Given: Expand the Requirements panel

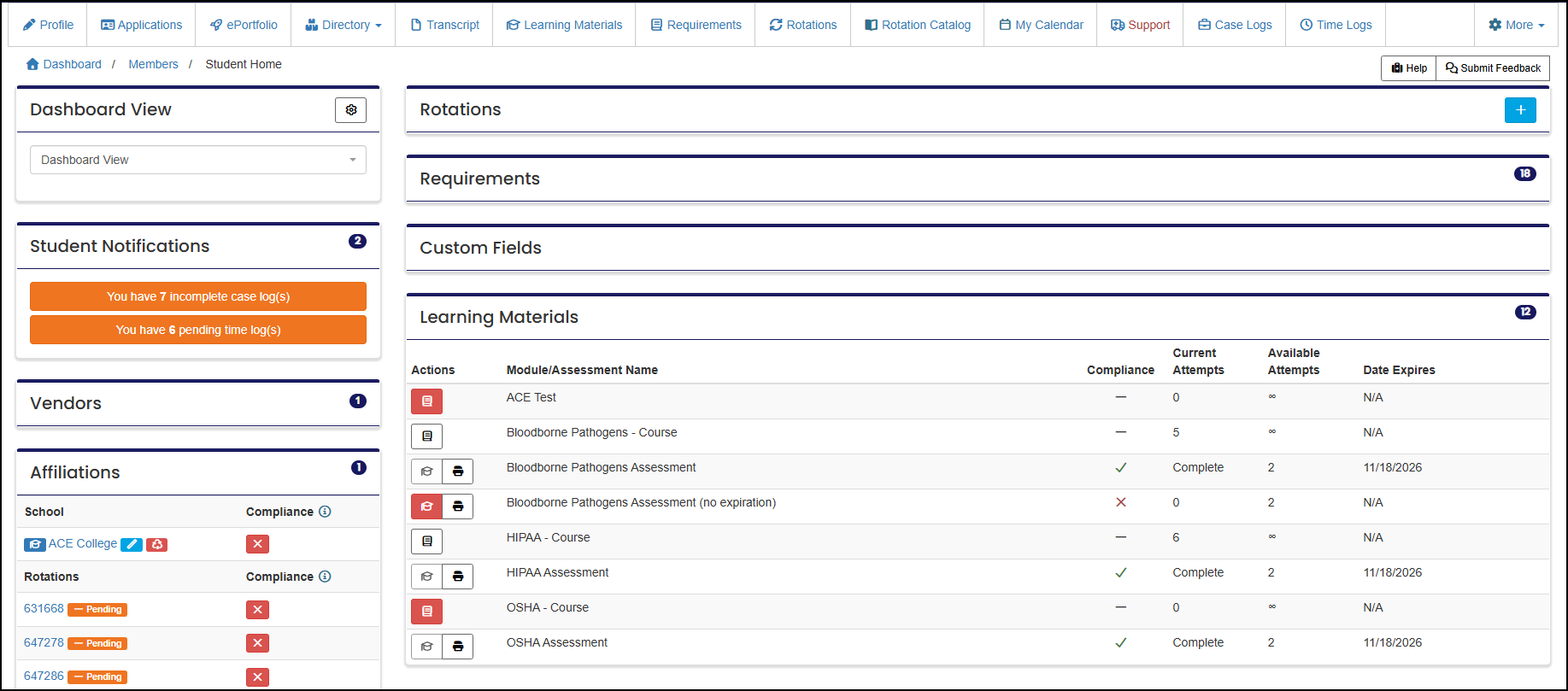Looking at the screenshot, I should pyautogui.click(x=978, y=179).
